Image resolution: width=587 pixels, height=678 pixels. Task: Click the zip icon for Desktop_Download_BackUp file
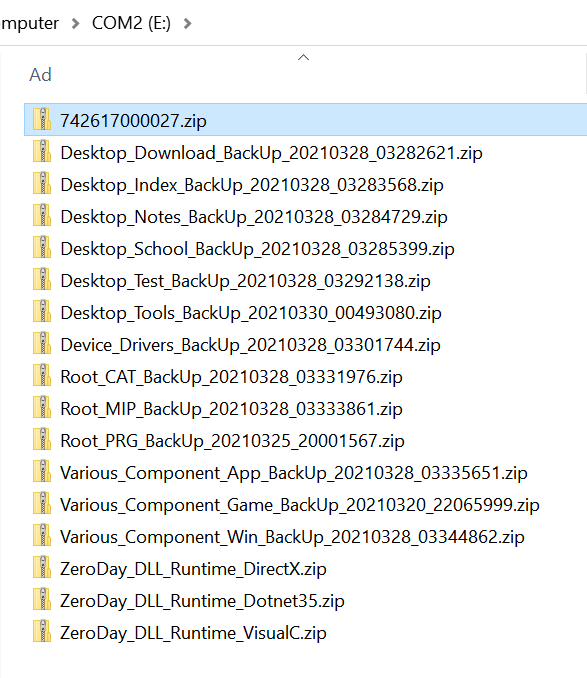tap(42, 151)
